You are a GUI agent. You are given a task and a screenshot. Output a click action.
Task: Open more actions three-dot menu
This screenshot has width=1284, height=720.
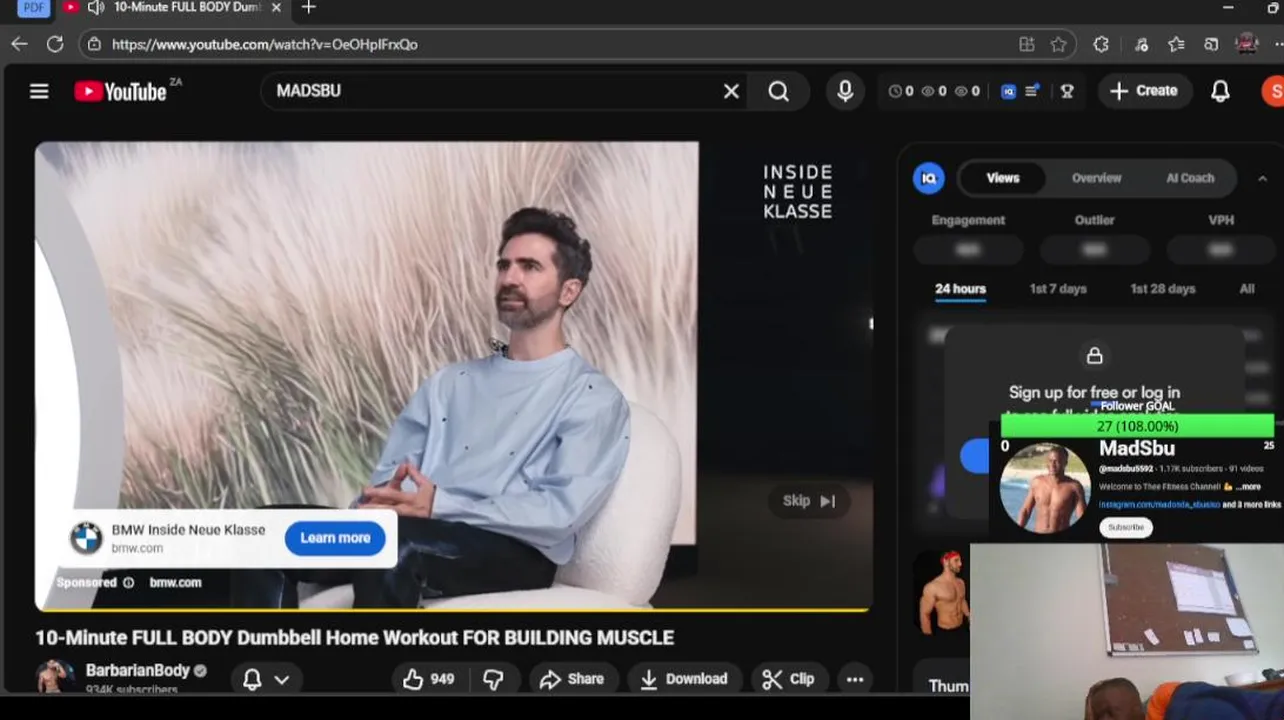click(x=855, y=679)
